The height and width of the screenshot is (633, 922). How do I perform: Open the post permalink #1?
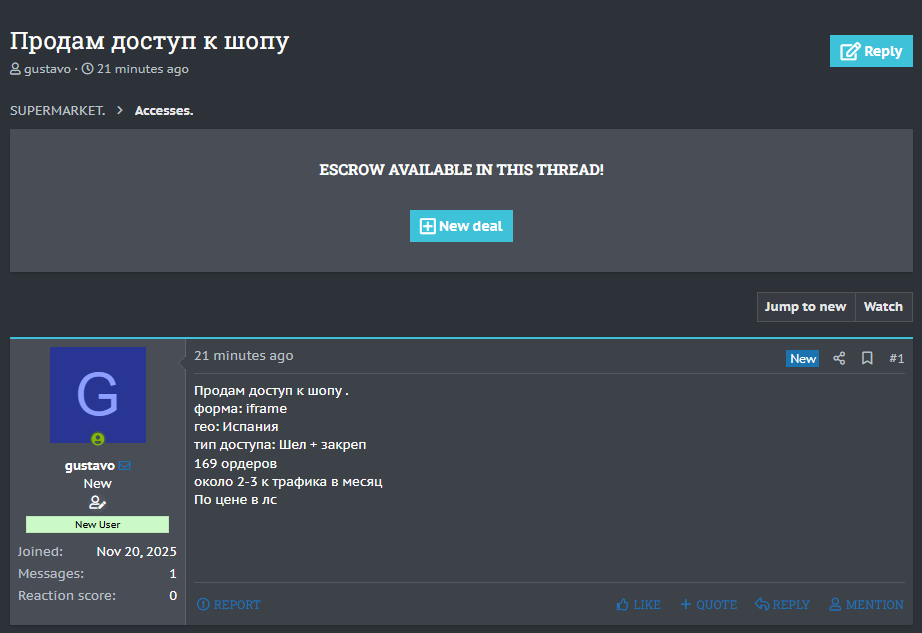point(896,358)
